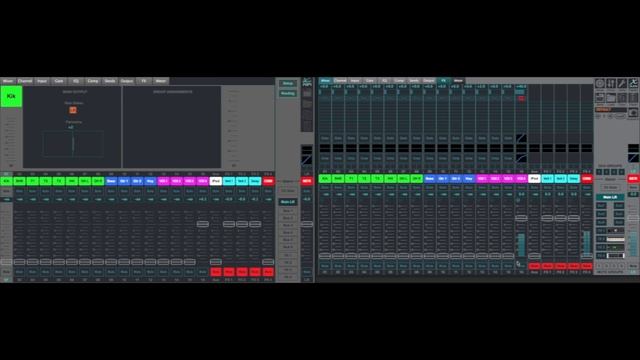Click the mixer sliders icon in right window toolbar
Image resolution: width=640 pixels, height=360 pixels.
[611, 84]
